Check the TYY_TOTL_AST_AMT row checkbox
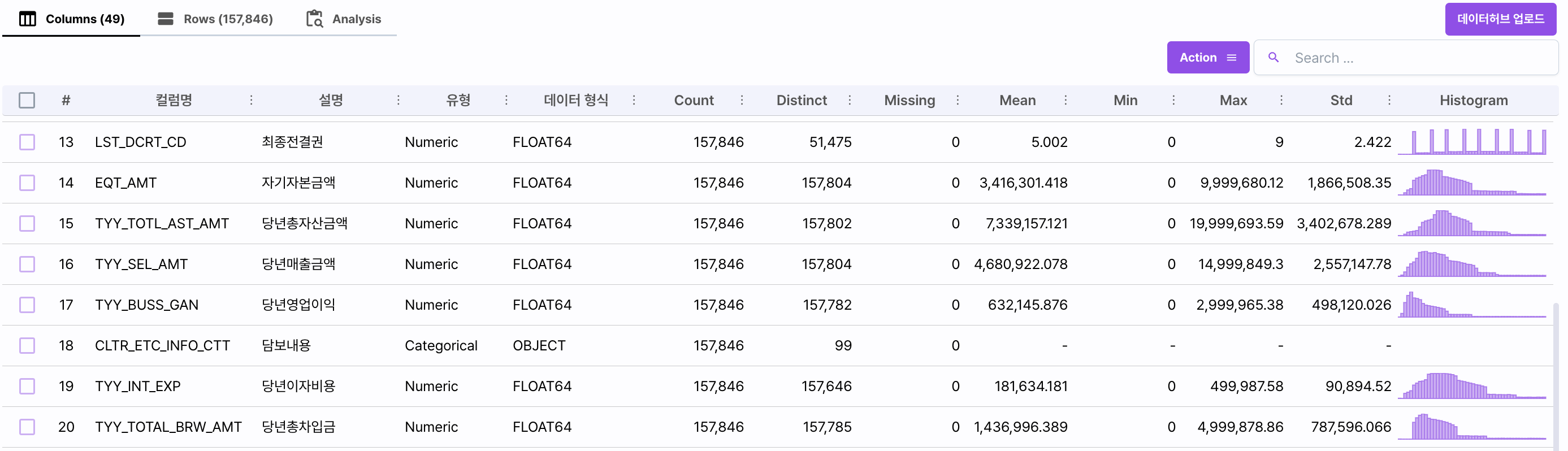 [x=27, y=223]
